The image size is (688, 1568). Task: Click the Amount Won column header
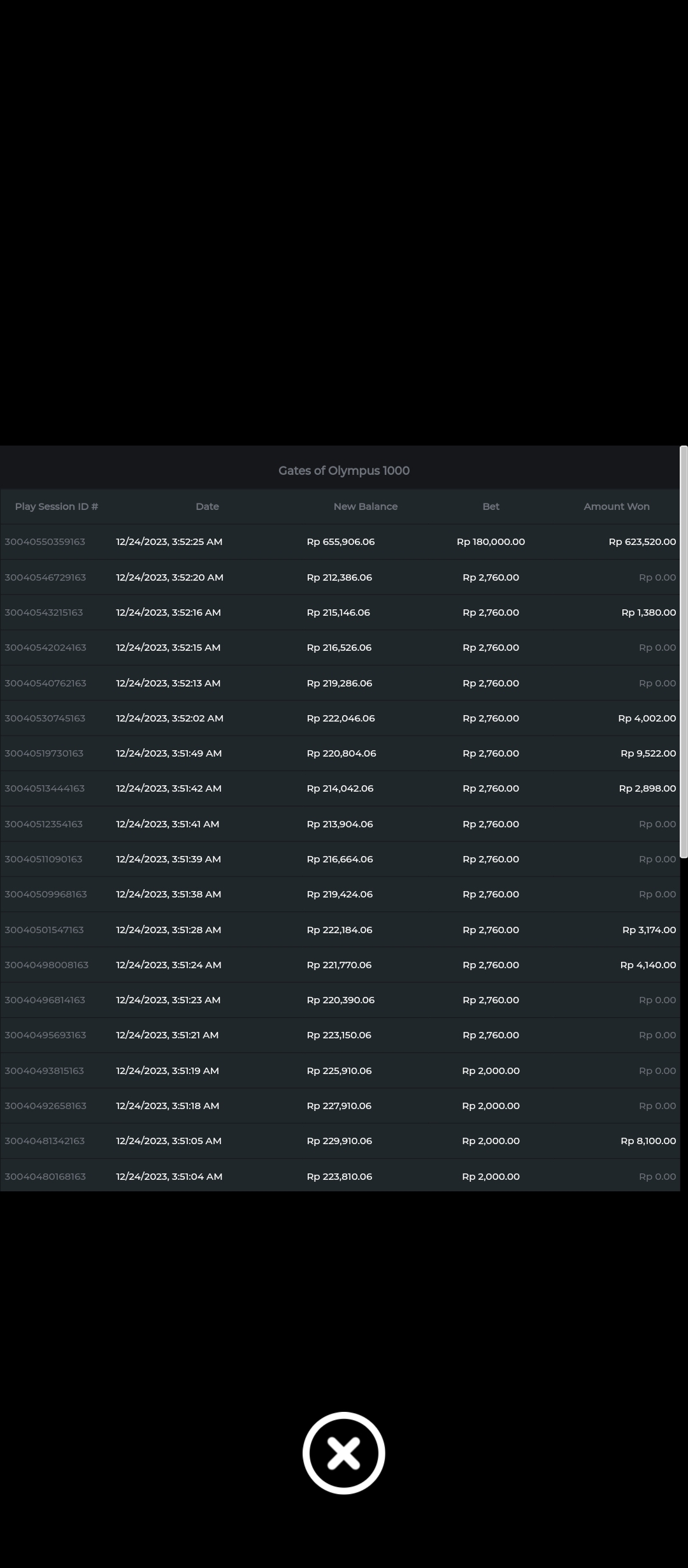616,507
